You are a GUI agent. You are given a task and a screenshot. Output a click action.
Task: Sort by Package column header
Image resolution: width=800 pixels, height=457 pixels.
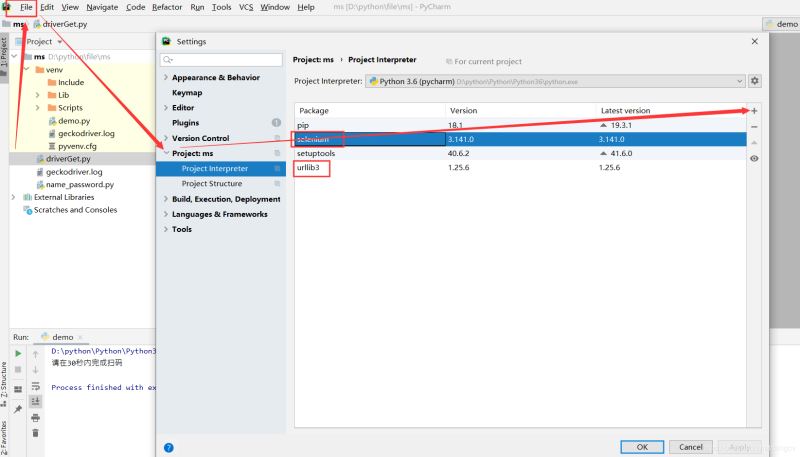(370, 111)
